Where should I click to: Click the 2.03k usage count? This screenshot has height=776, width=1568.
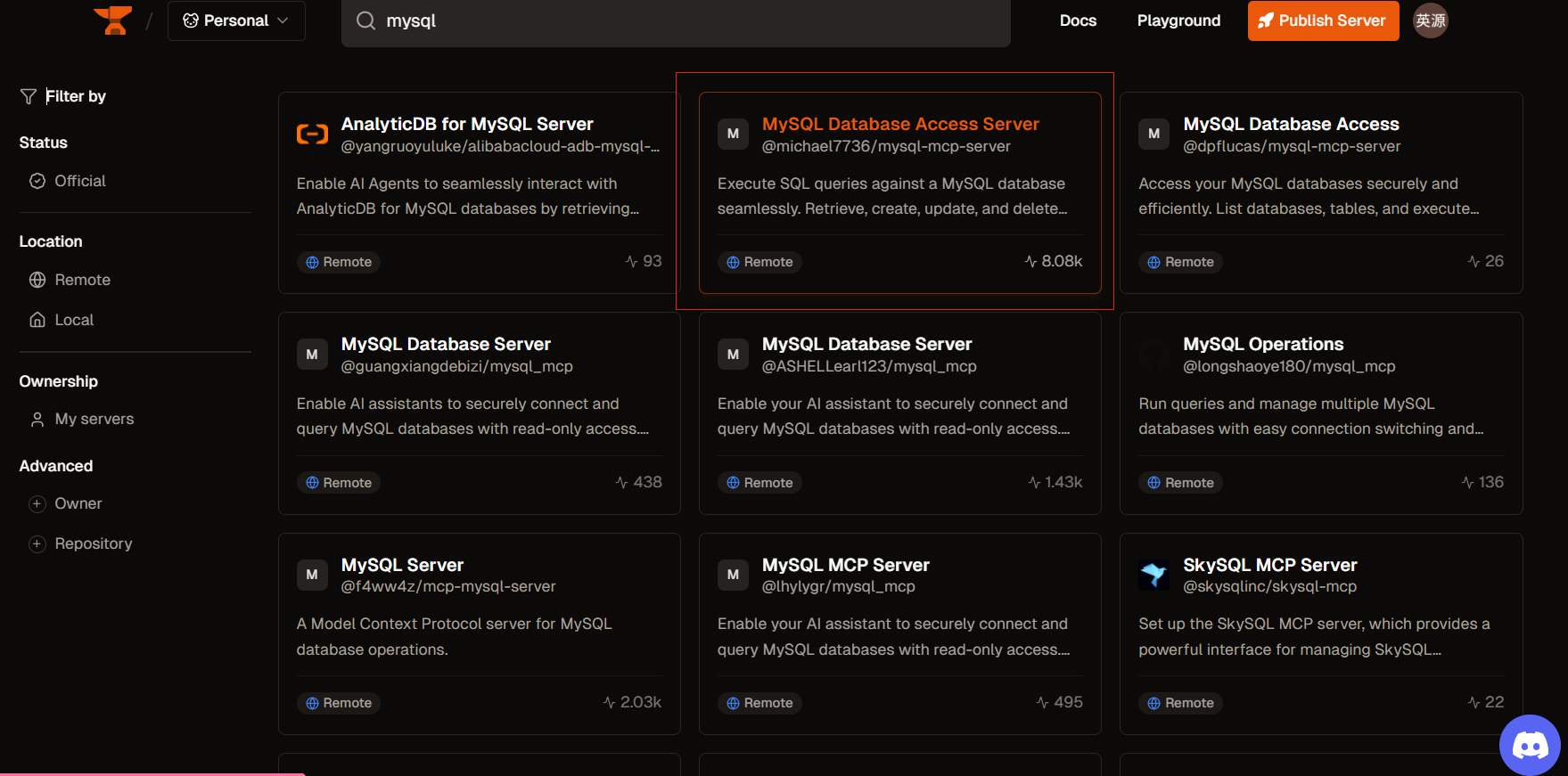point(632,702)
